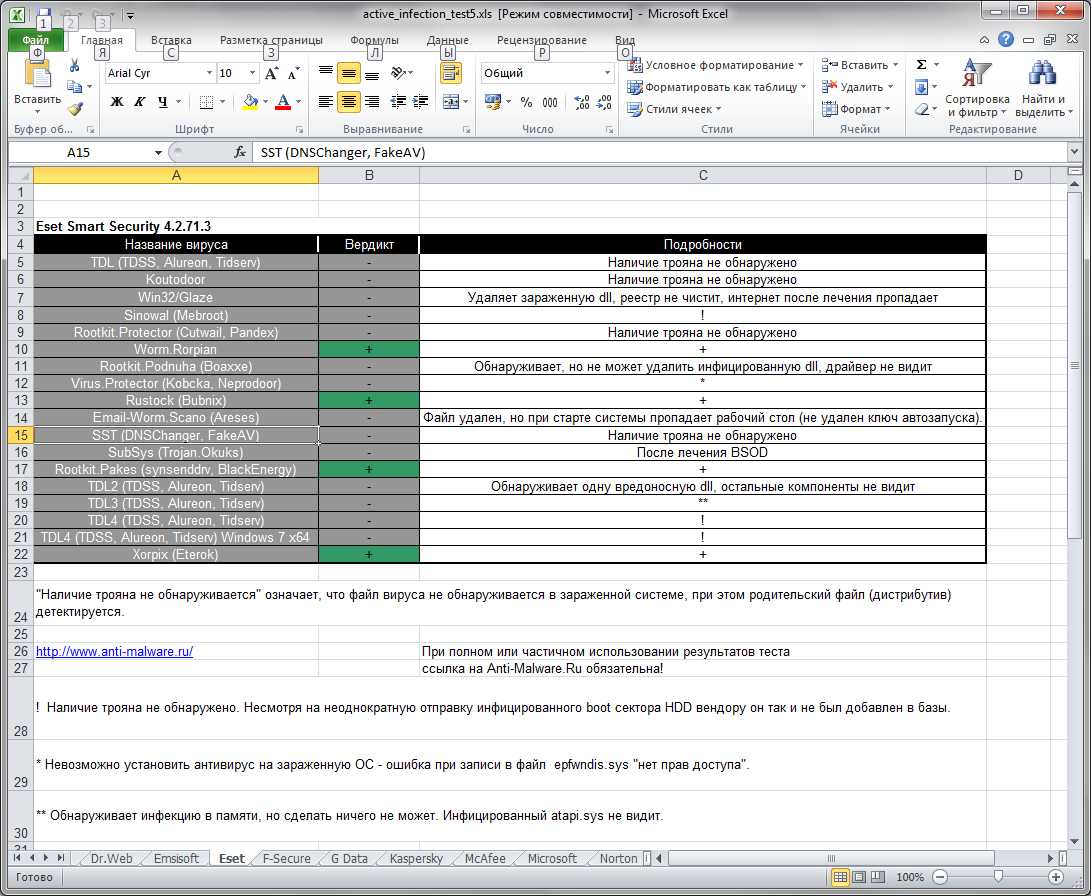Screen dimensions: 1091x896
Task: Click the fx insert function icon
Action: 239,152
